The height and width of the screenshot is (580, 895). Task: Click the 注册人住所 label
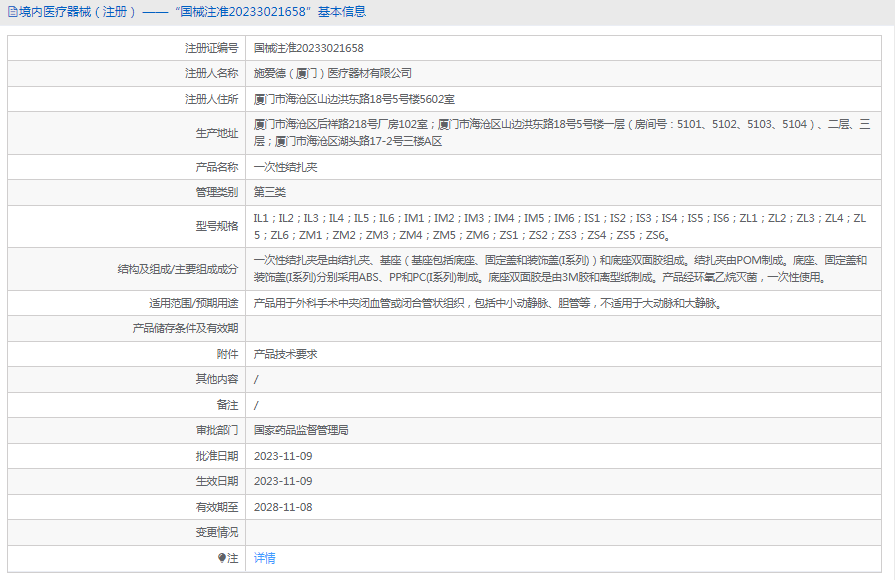[212, 99]
